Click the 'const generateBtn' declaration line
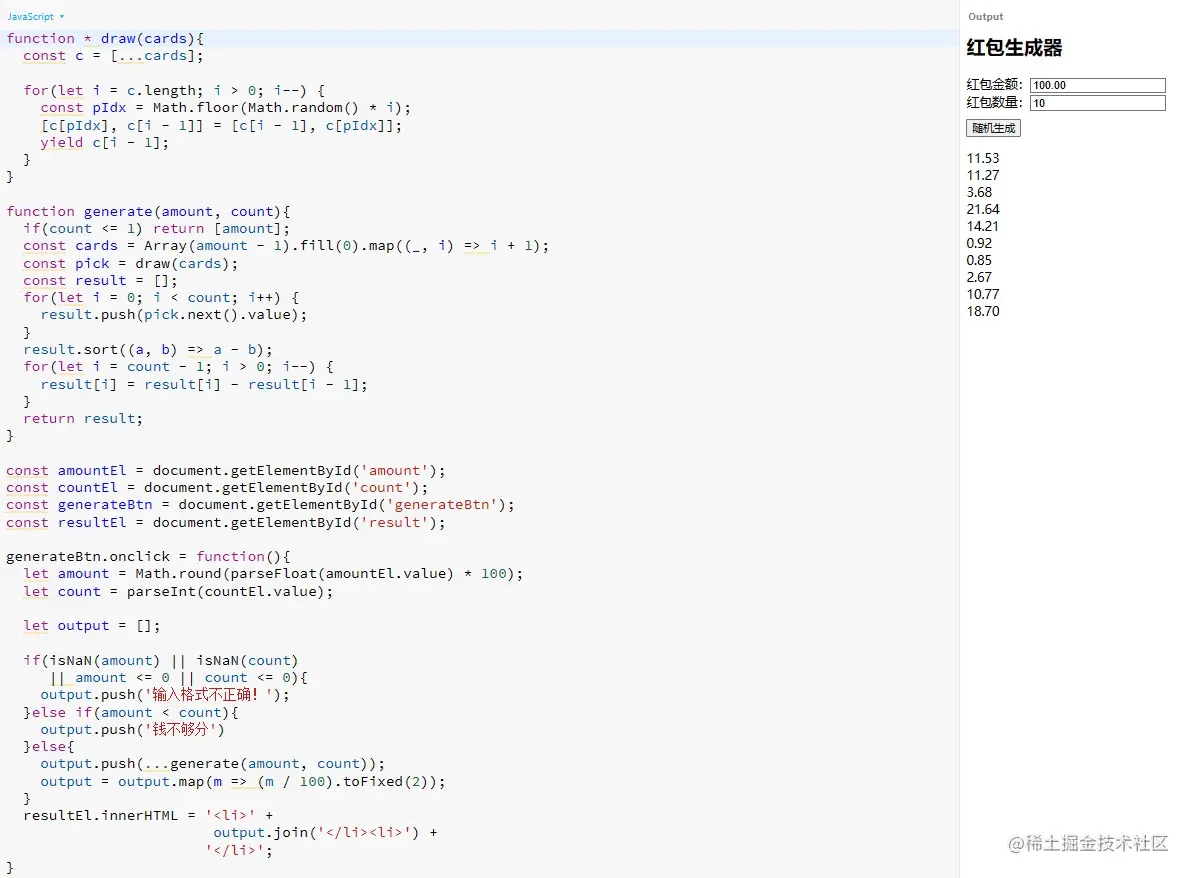This screenshot has width=1193, height=878. [x=260, y=505]
